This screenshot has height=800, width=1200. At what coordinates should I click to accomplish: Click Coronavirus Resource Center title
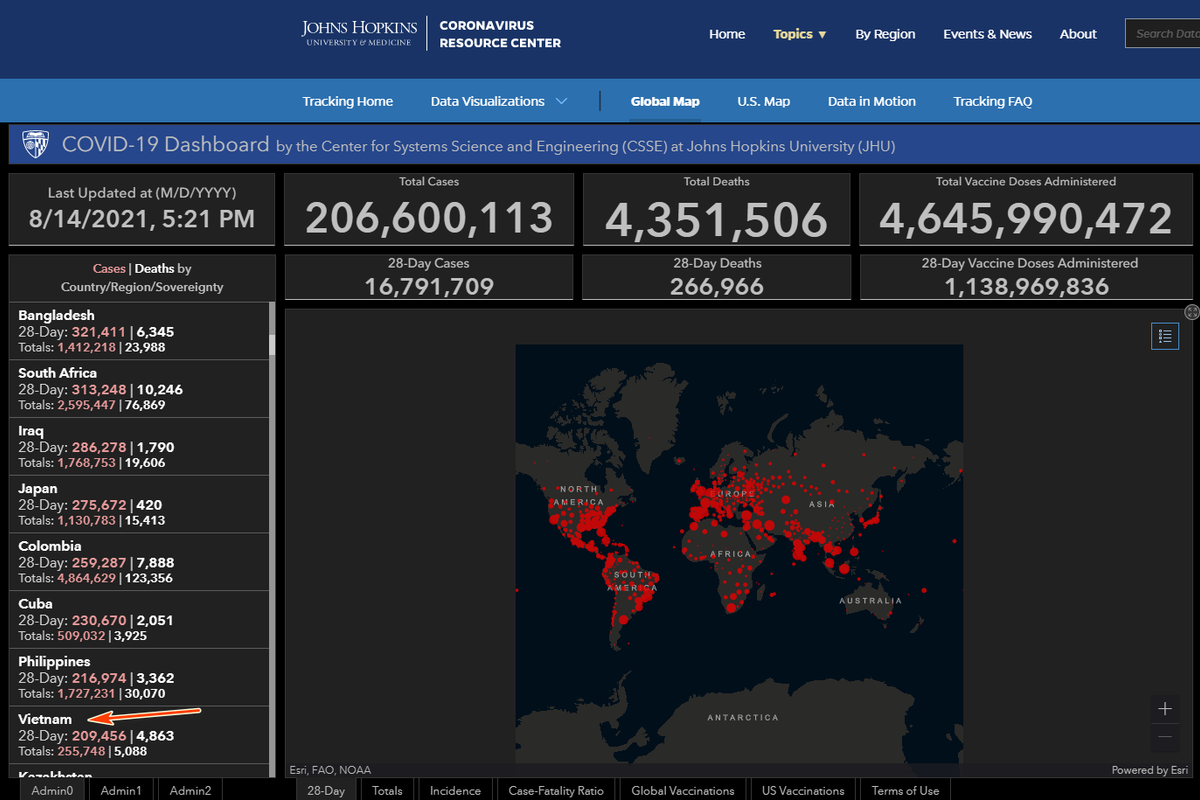tap(500, 33)
